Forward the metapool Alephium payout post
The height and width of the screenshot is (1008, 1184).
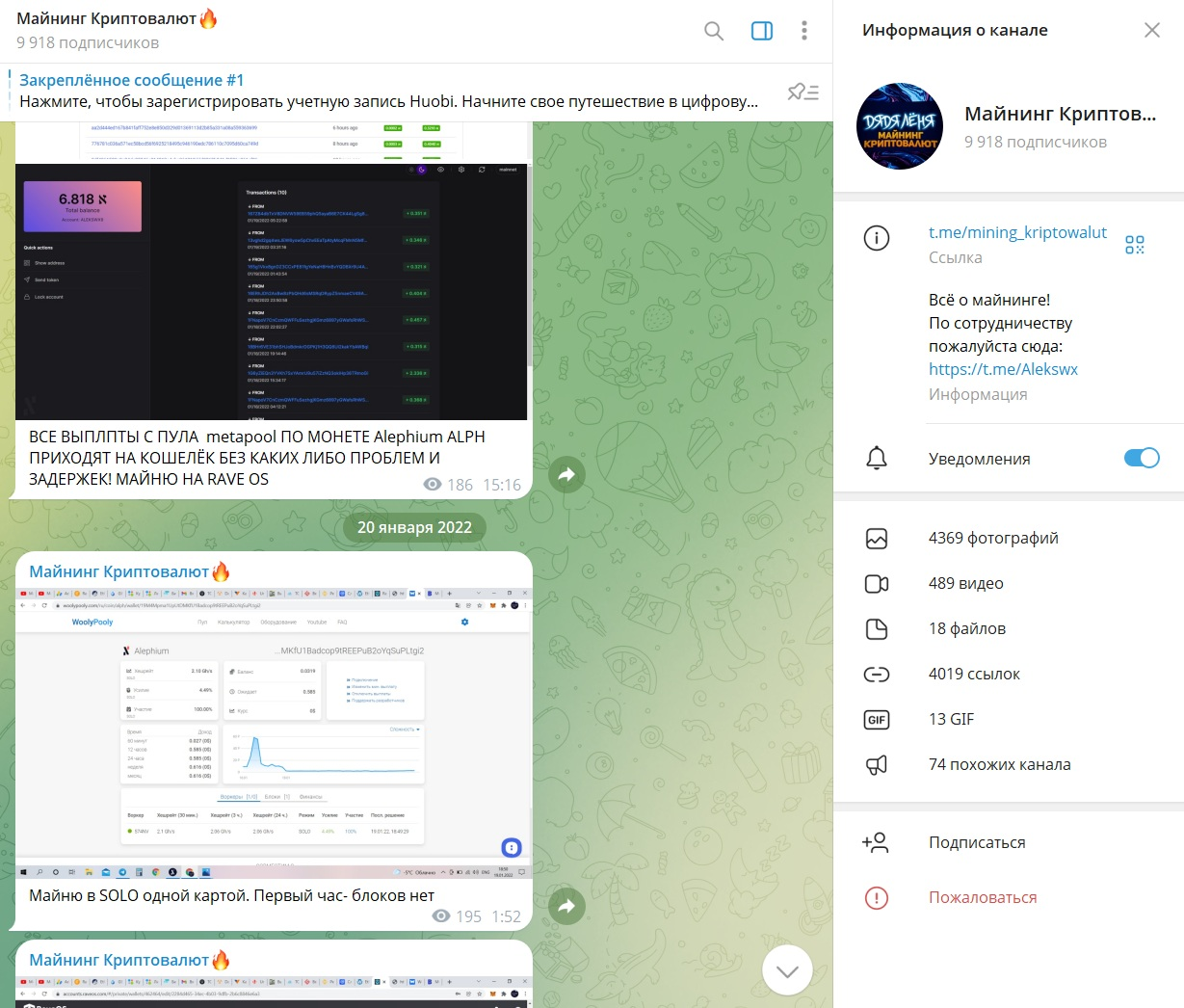[566, 473]
